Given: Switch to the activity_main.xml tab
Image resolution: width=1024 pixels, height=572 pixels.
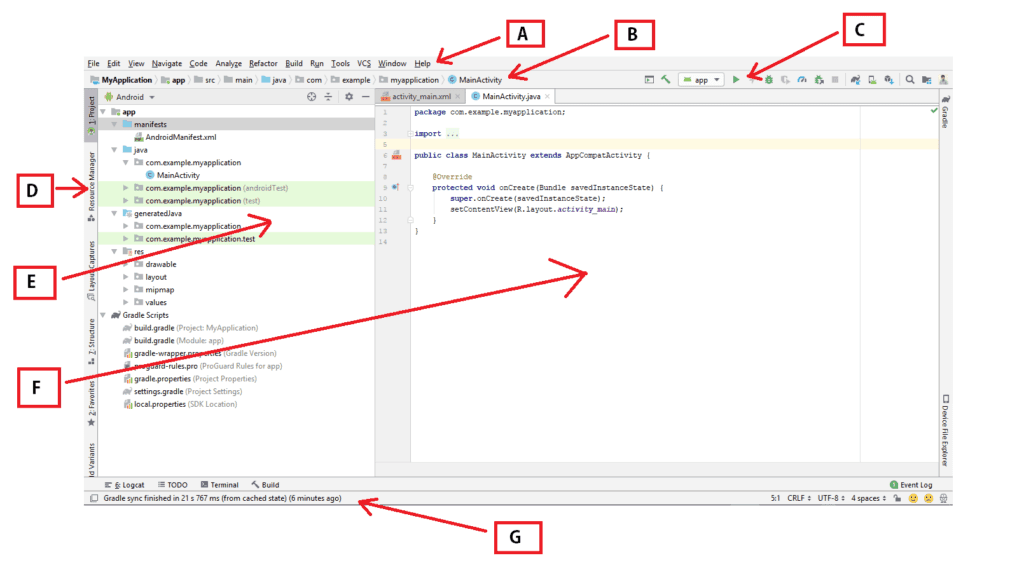Looking at the screenshot, I should [x=419, y=97].
